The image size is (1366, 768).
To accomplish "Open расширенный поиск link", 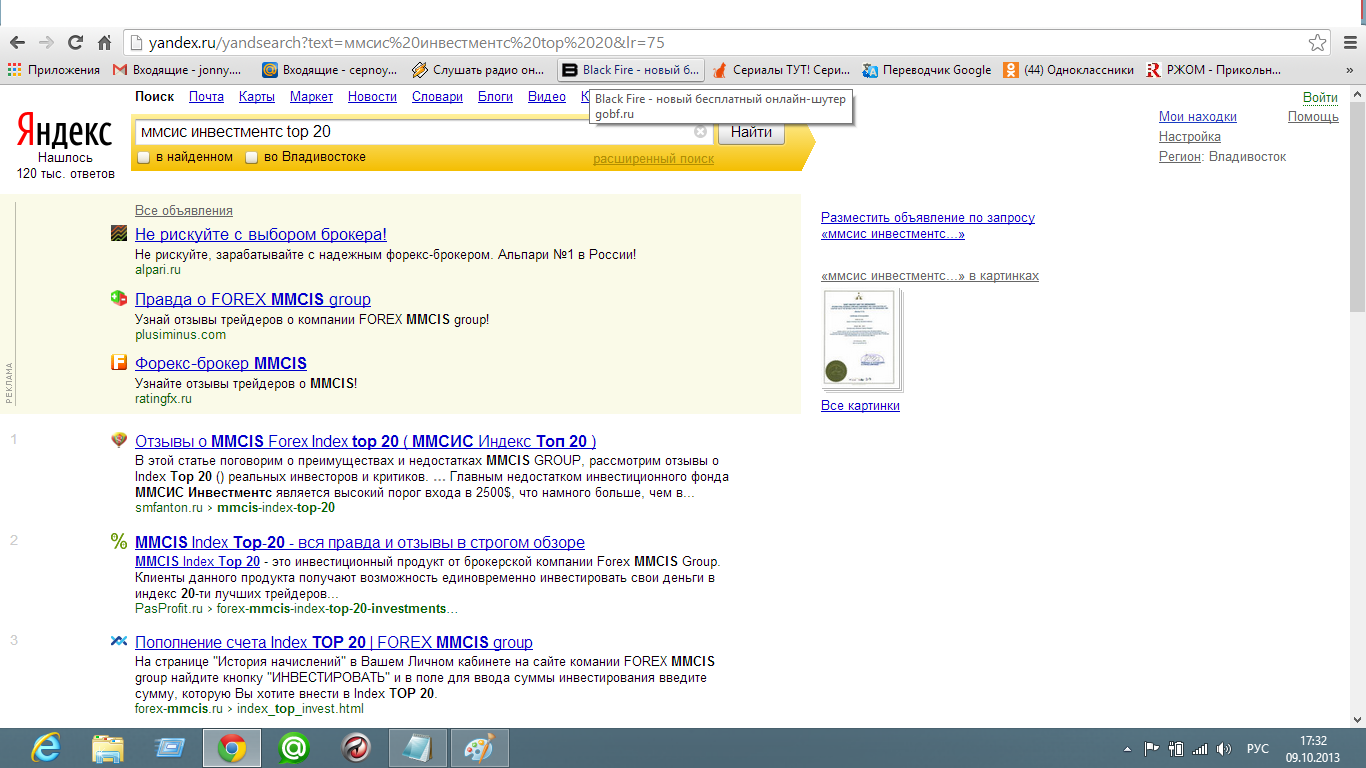I will click(653, 159).
